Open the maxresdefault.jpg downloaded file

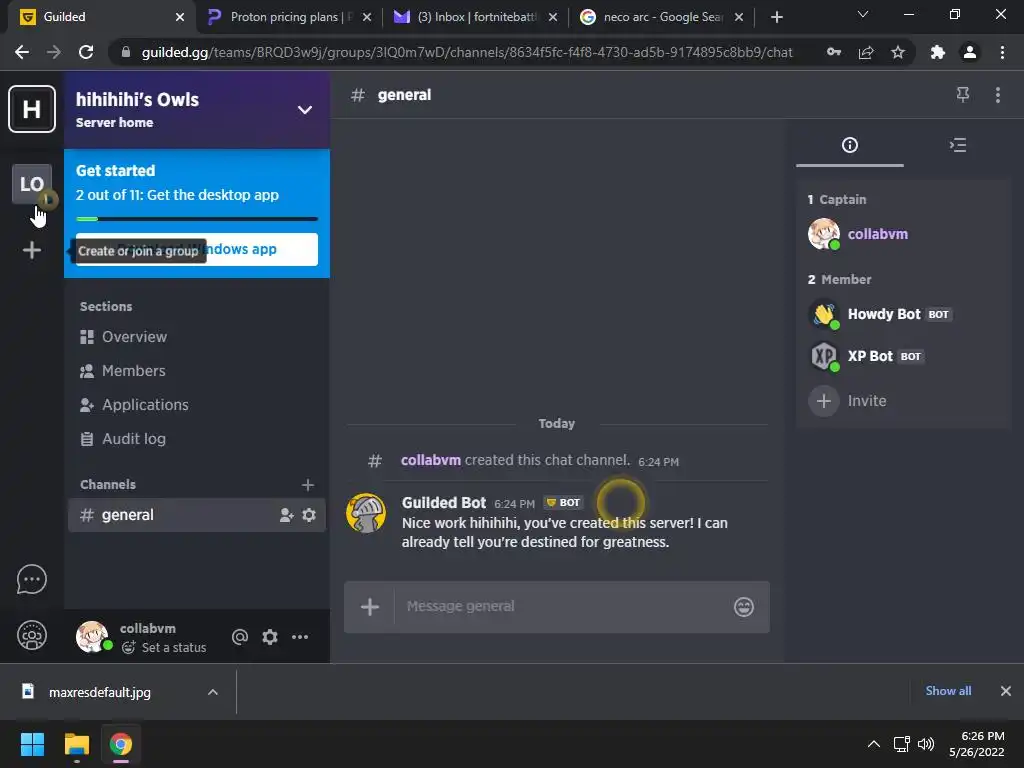[x=100, y=692]
